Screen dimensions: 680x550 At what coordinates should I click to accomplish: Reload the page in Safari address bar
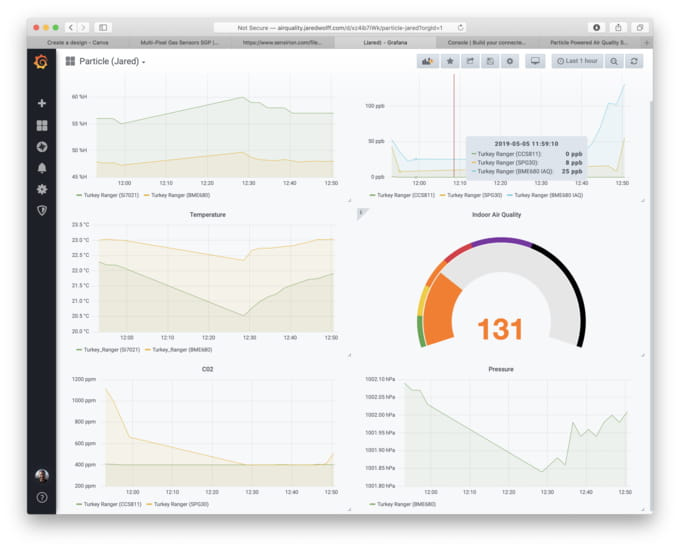point(460,27)
